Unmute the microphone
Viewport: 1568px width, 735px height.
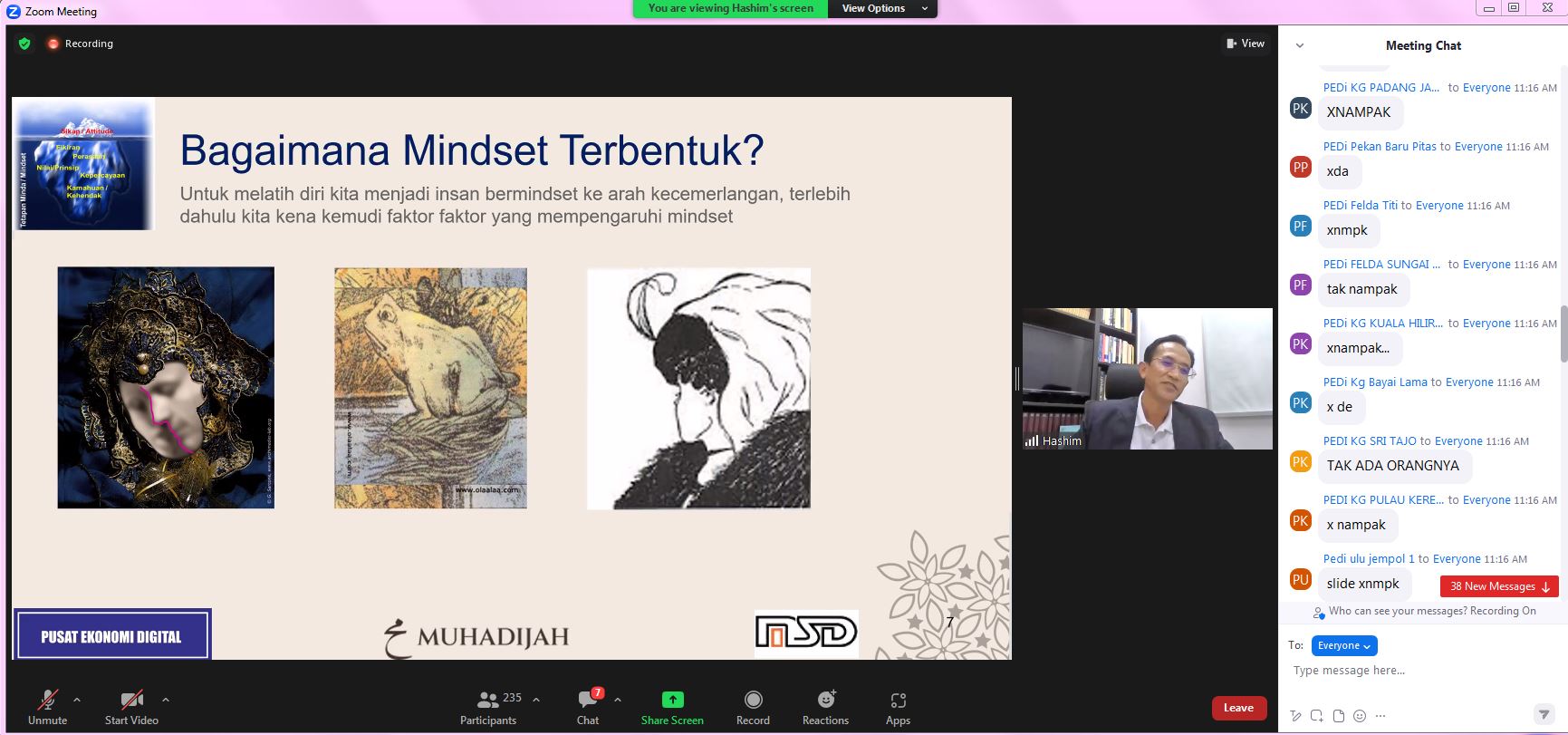pos(47,707)
